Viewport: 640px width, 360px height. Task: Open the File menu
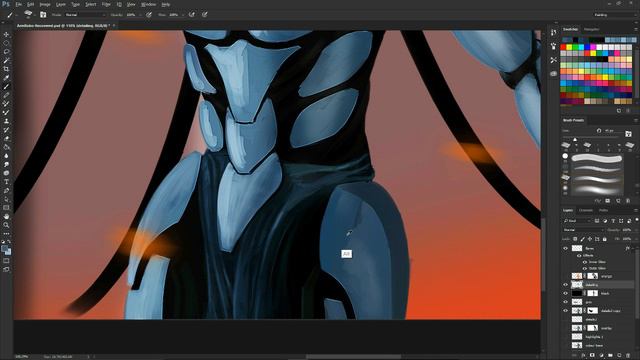18,4
